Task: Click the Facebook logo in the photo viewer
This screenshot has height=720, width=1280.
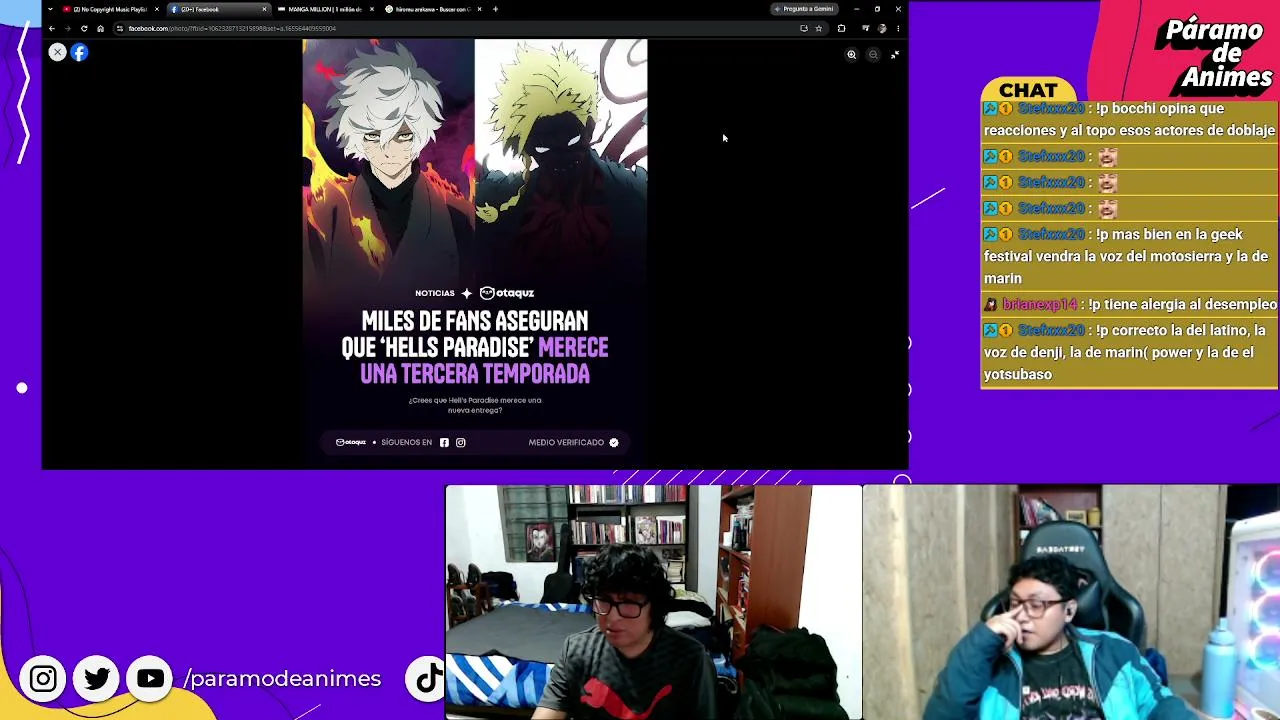Action: point(79,52)
